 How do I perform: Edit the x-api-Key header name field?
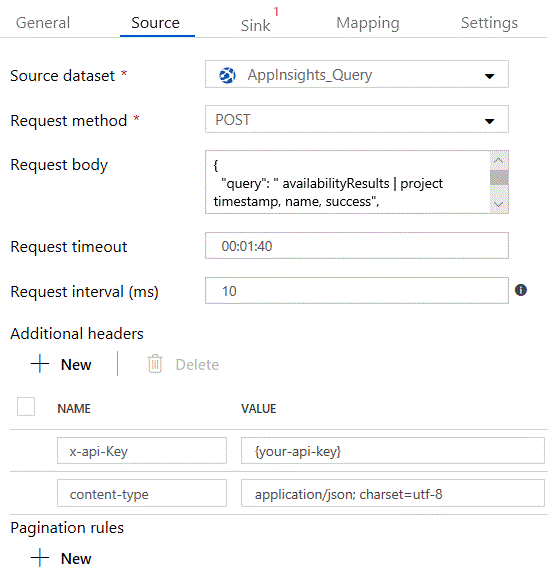(142, 451)
